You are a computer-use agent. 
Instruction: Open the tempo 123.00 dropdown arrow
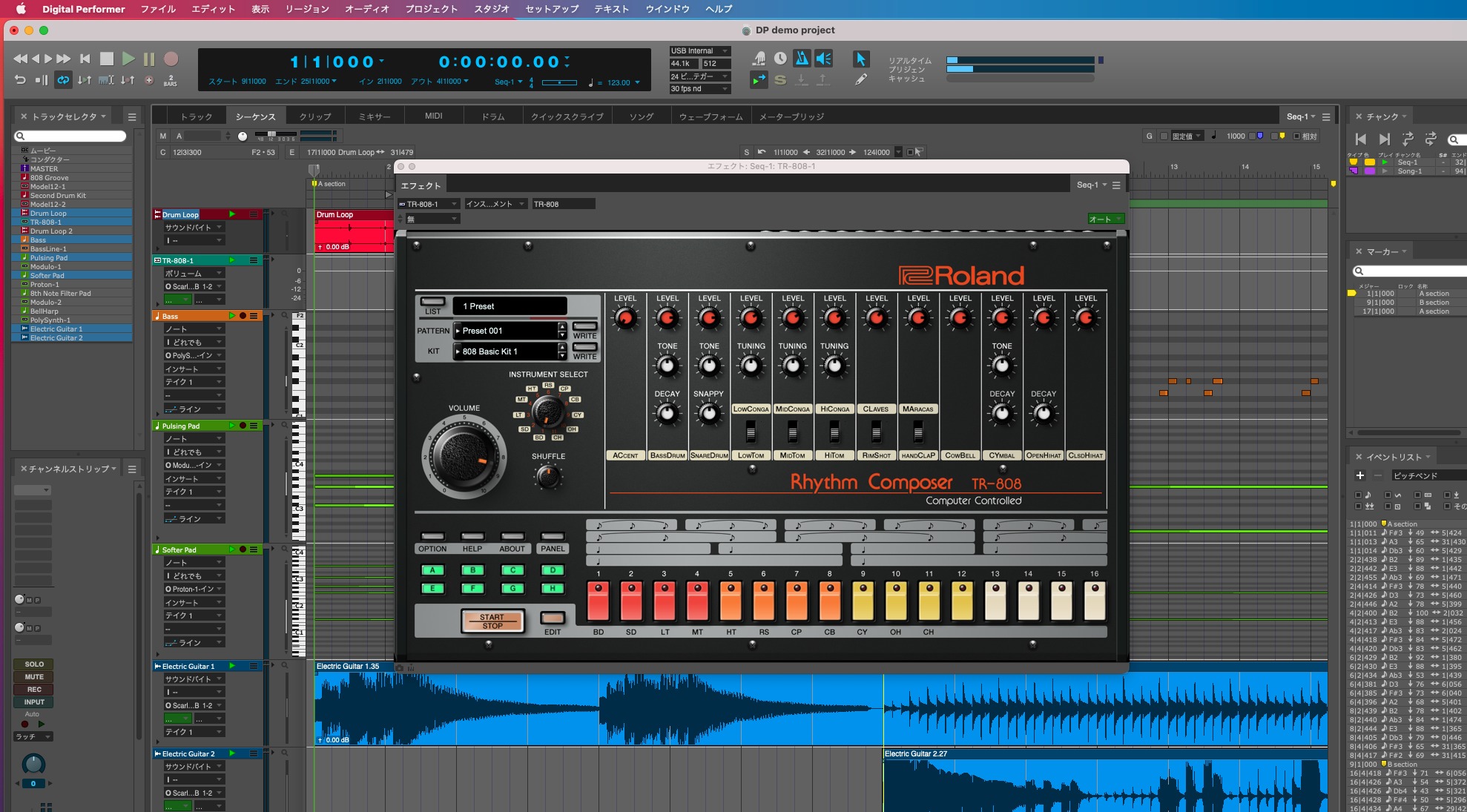pyautogui.click(x=637, y=82)
